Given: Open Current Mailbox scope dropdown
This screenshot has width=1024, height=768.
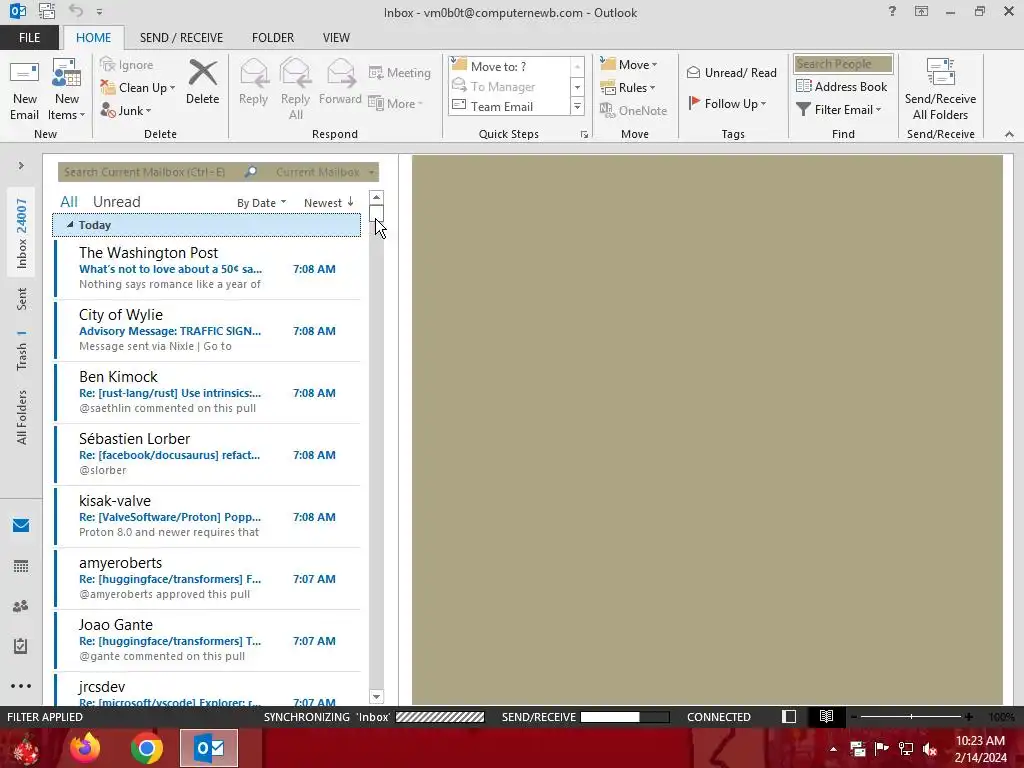Looking at the screenshot, I should coord(325,172).
